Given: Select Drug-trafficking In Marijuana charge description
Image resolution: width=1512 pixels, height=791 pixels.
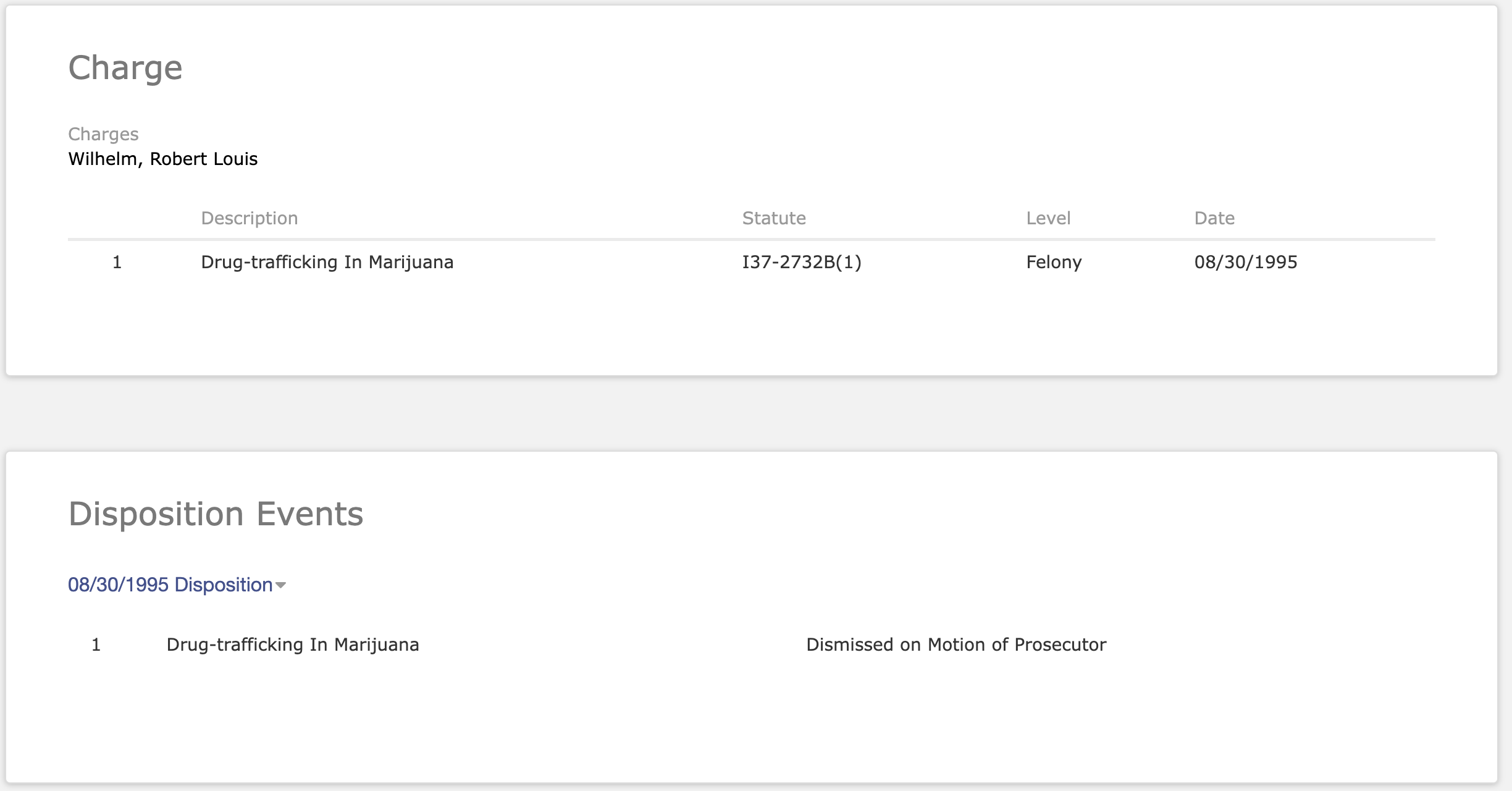Looking at the screenshot, I should [327, 262].
